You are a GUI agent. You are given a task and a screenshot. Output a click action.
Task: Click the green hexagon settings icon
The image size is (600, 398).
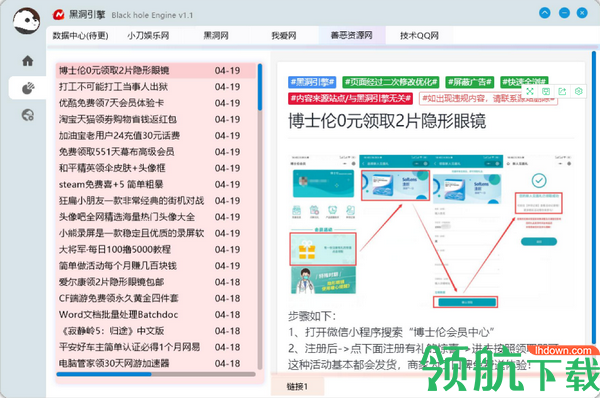tap(579, 91)
